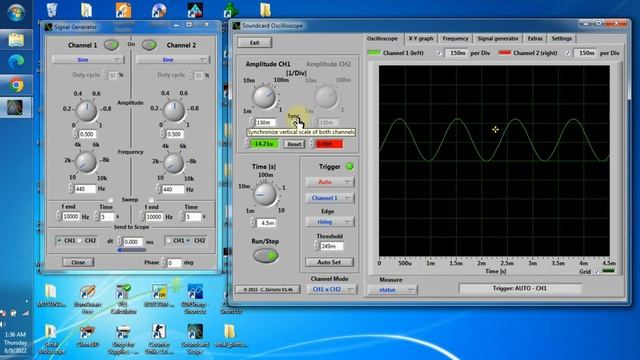The image size is (640, 360).
Task: Click the Signal Generator window title icon
Action: pyautogui.click(x=49, y=27)
